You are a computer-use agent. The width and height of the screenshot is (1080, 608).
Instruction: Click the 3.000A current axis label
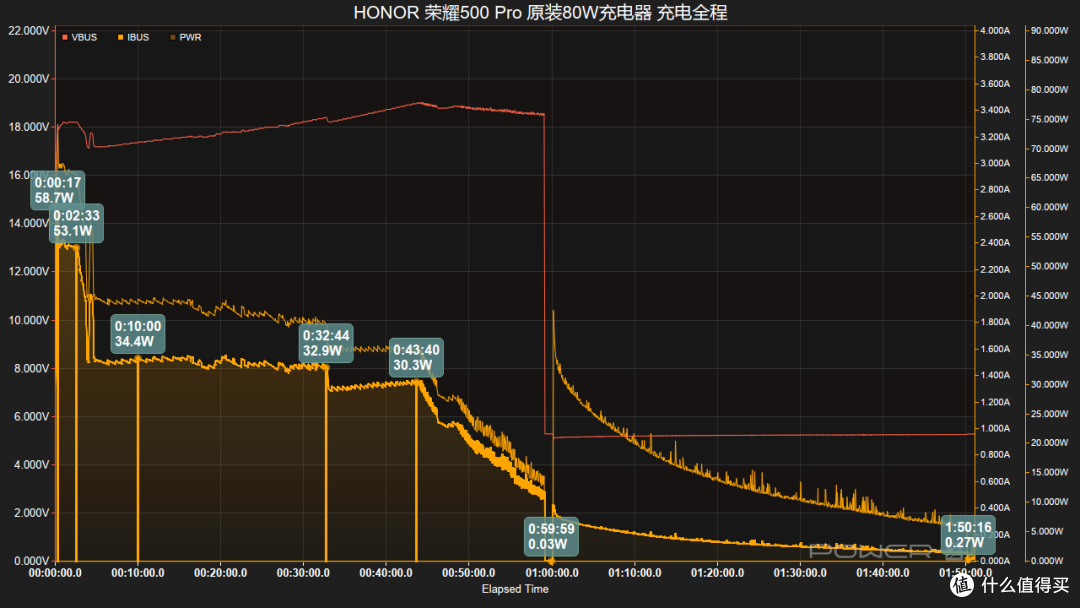pyautogui.click(x=995, y=163)
